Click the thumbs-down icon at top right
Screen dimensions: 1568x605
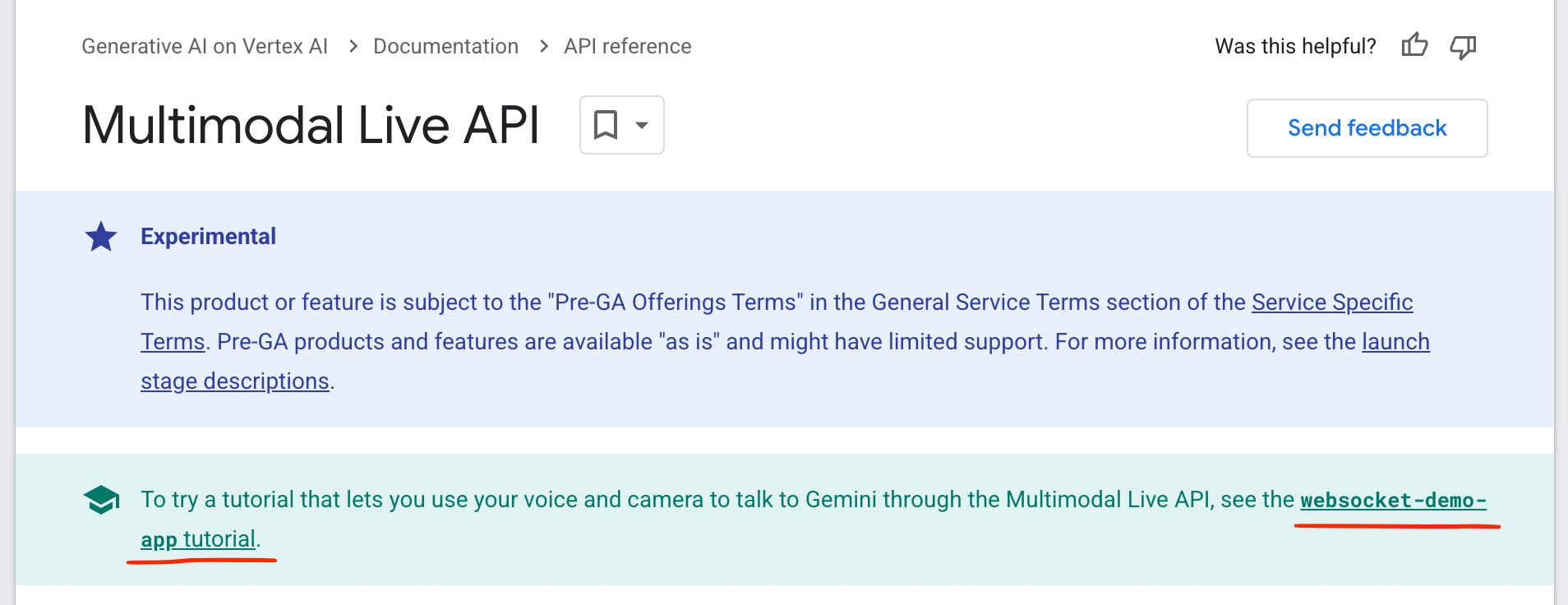click(1464, 47)
